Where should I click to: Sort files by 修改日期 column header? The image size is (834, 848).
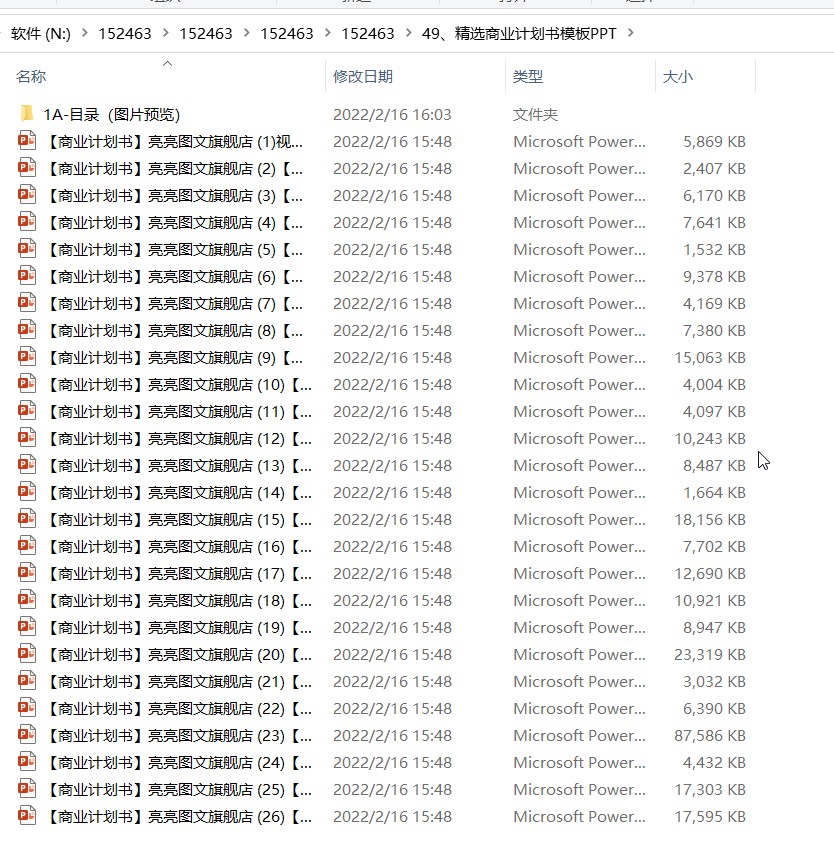363,76
